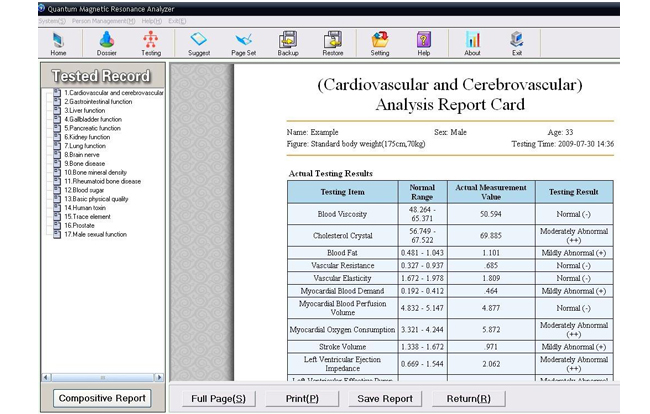Screen dimensions: 650x414
Task: Select Liver function record
Action: click(85, 111)
